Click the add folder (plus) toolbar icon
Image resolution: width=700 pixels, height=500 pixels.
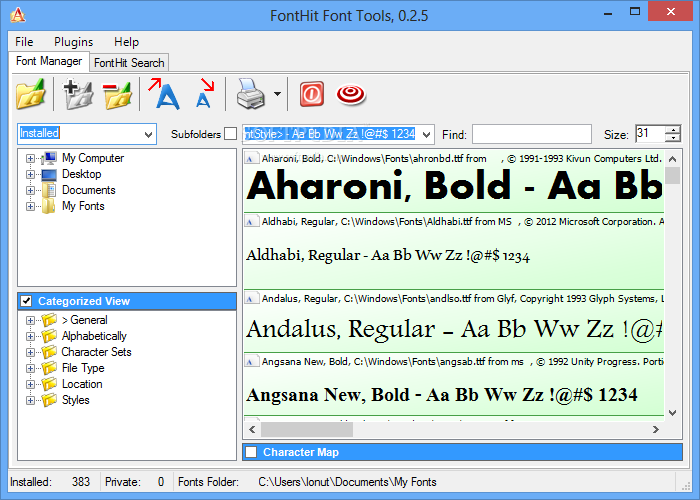[78, 94]
